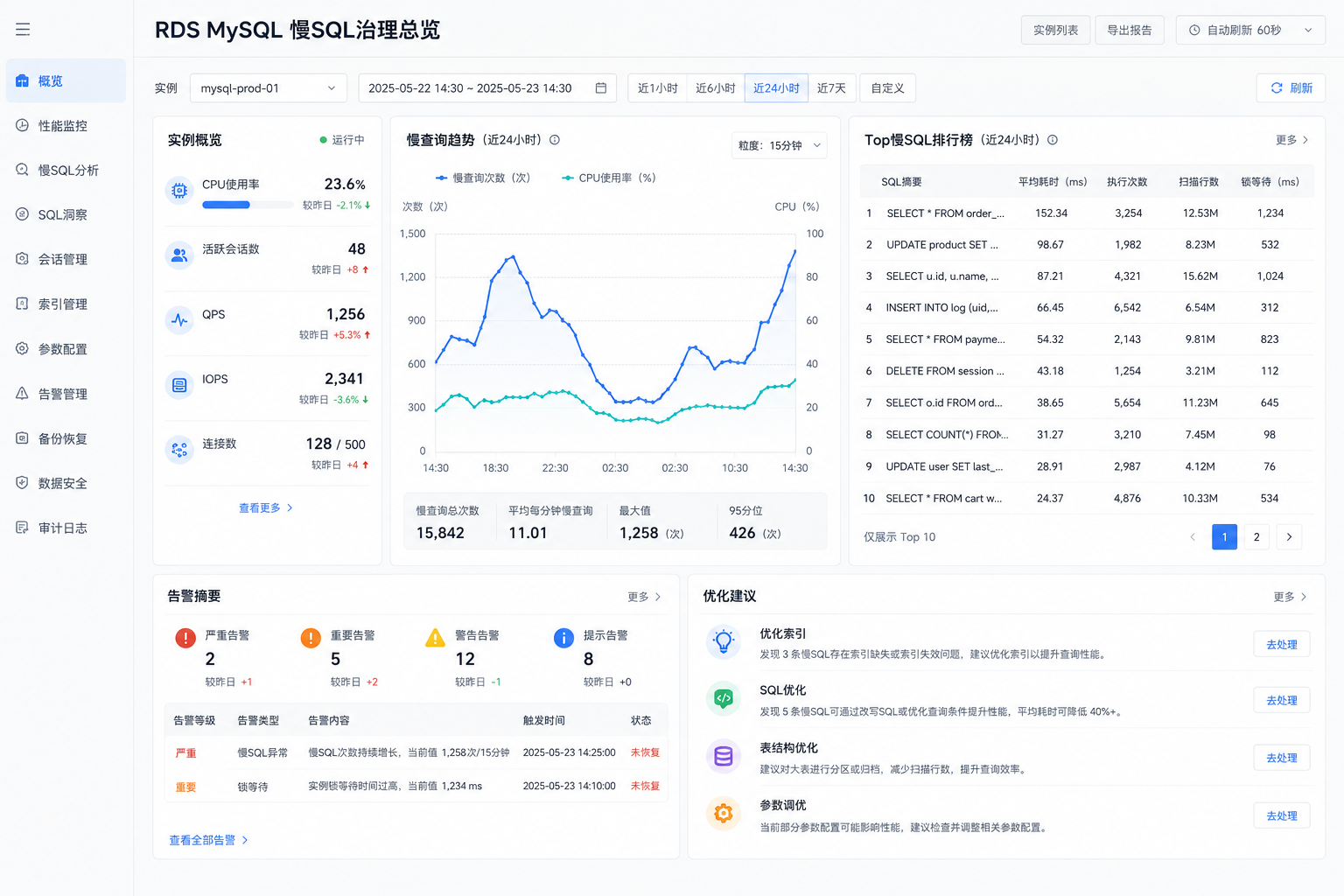
Task: Open 告警管理 via its warning triangle sidebar icon
Action: point(23,394)
